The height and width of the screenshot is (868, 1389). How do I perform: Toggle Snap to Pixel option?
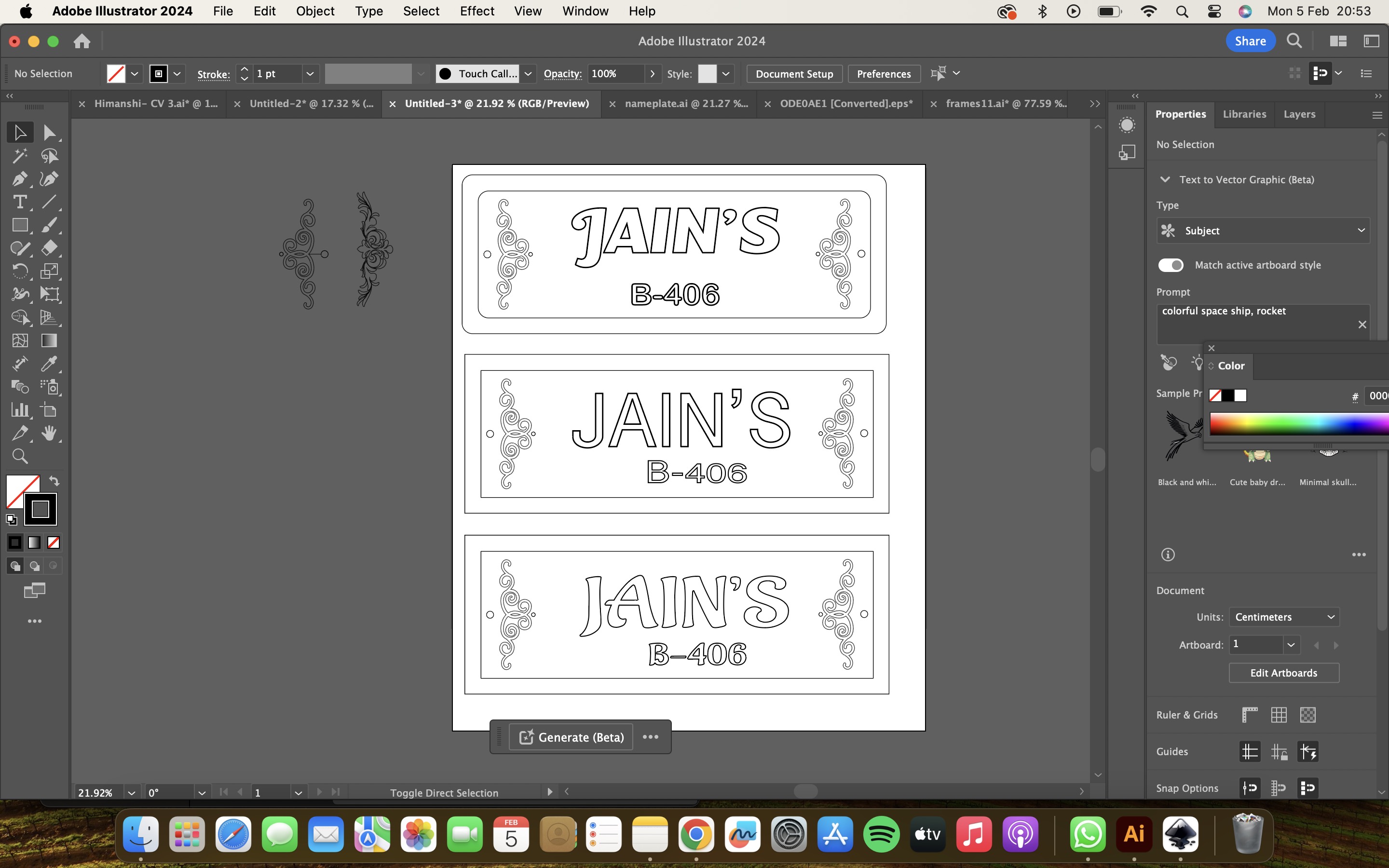click(x=1308, y=788)
